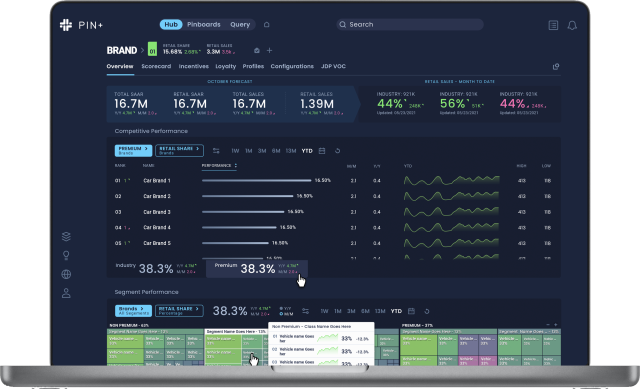640x389 pixels.
Task: Select the Car Brand 2 row name
Action: 157,196
